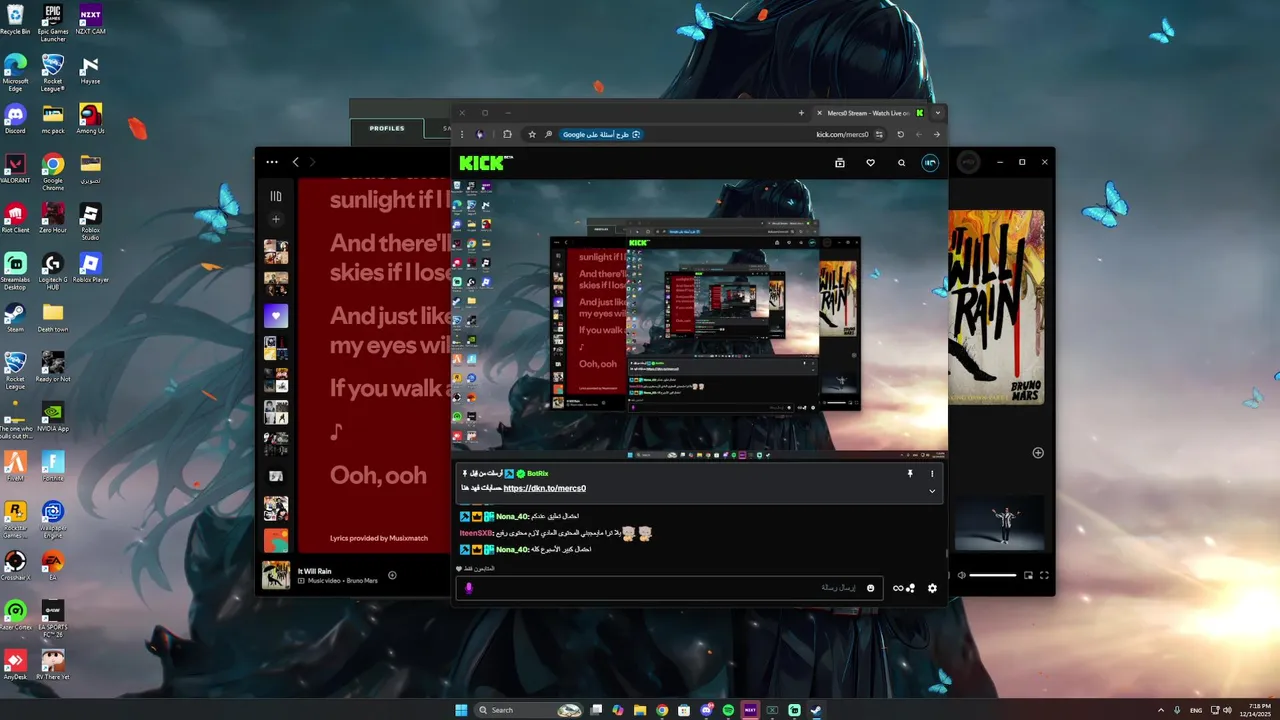Open Chrome tab search dropdown arrow
Screen dimensions: 1280x720
pyautogui.click(x=937, y=113)
